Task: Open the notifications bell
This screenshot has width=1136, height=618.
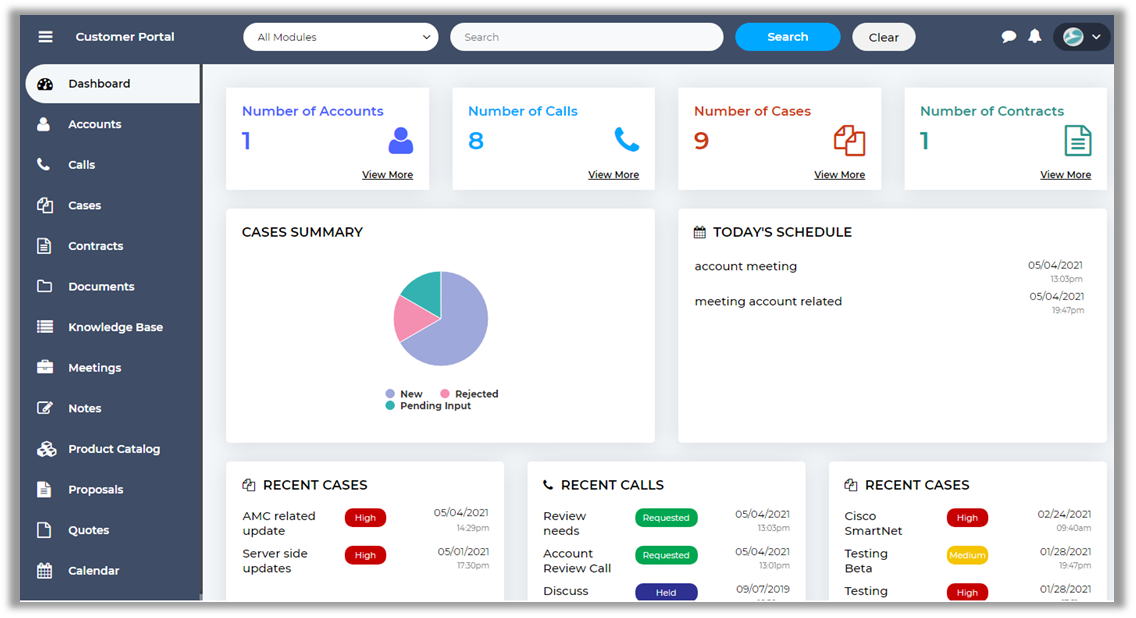Action: click(x=1035, y=37)
